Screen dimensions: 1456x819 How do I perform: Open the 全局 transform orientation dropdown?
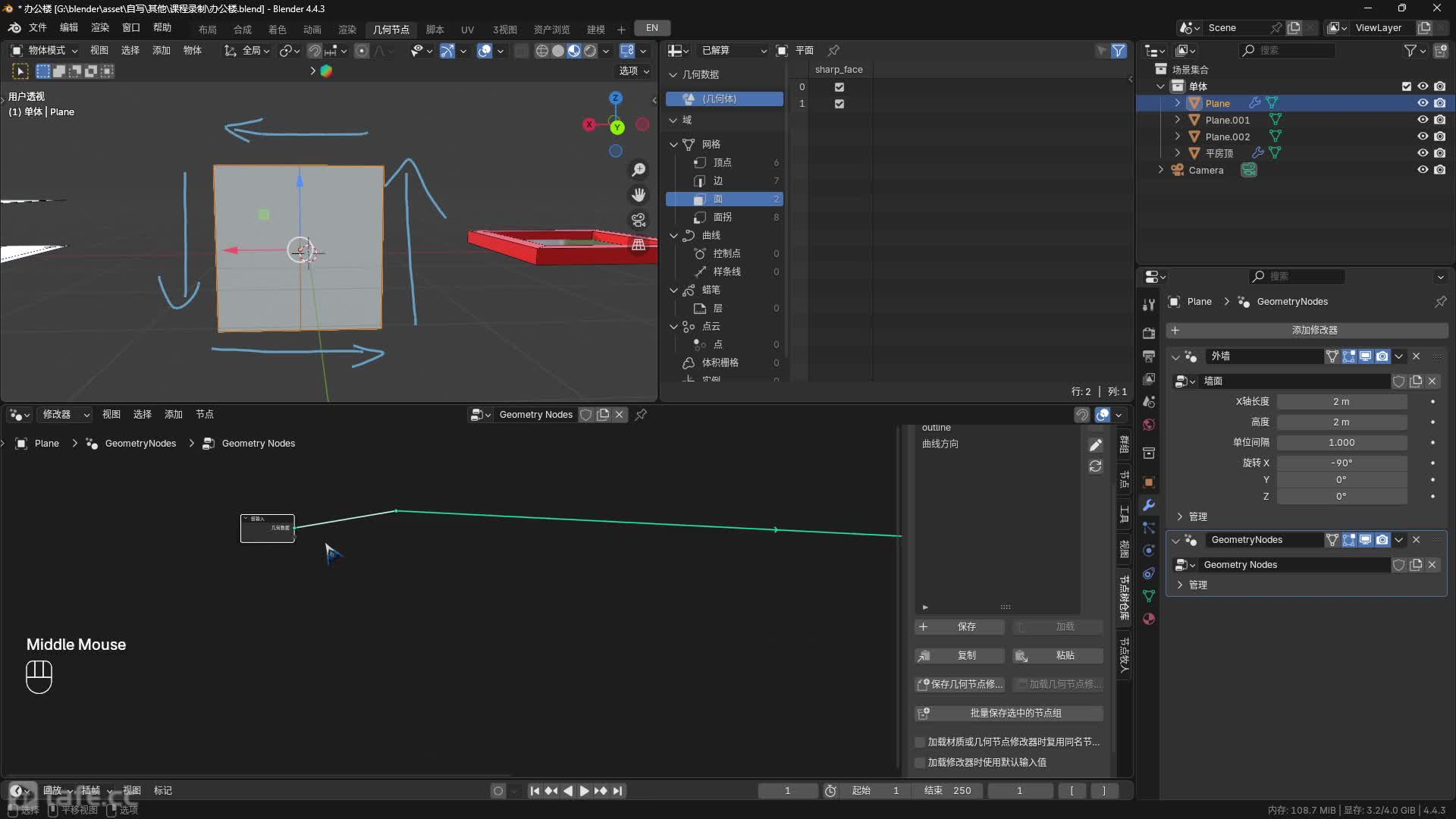tap(247, 51)
